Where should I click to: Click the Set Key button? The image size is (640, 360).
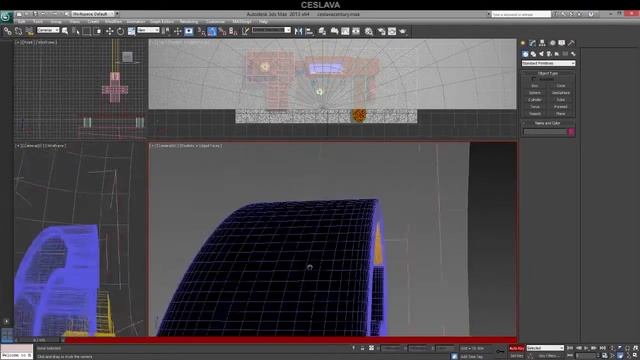pos(516,356)
